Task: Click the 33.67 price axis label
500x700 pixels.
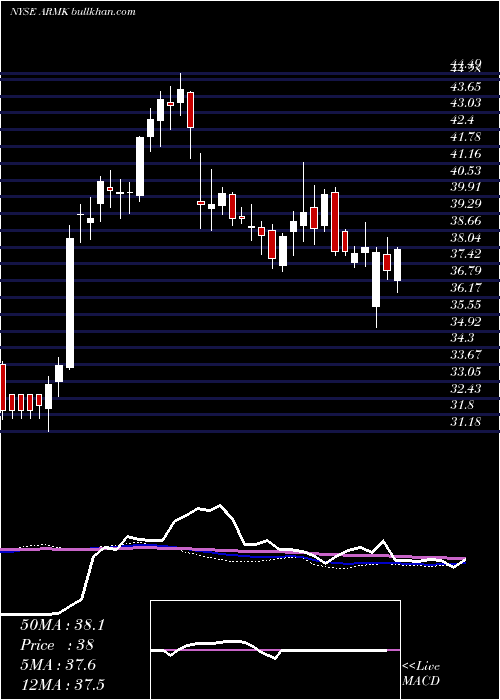Action: pyautogui.click(x=465, y=355)
